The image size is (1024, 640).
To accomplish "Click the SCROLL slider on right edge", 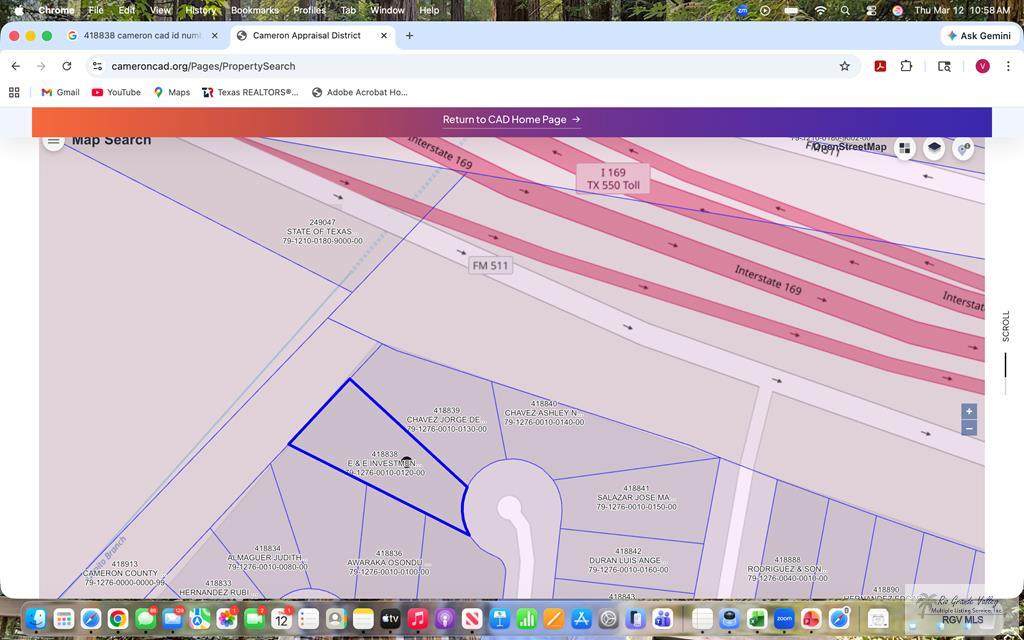I will pyautogui.click(x=1006, y=366).
